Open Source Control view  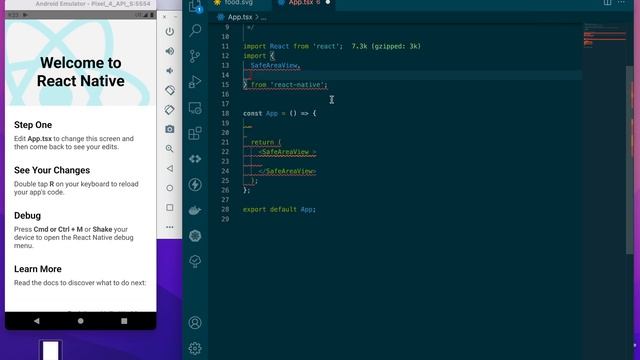click(x=195, y=56)
